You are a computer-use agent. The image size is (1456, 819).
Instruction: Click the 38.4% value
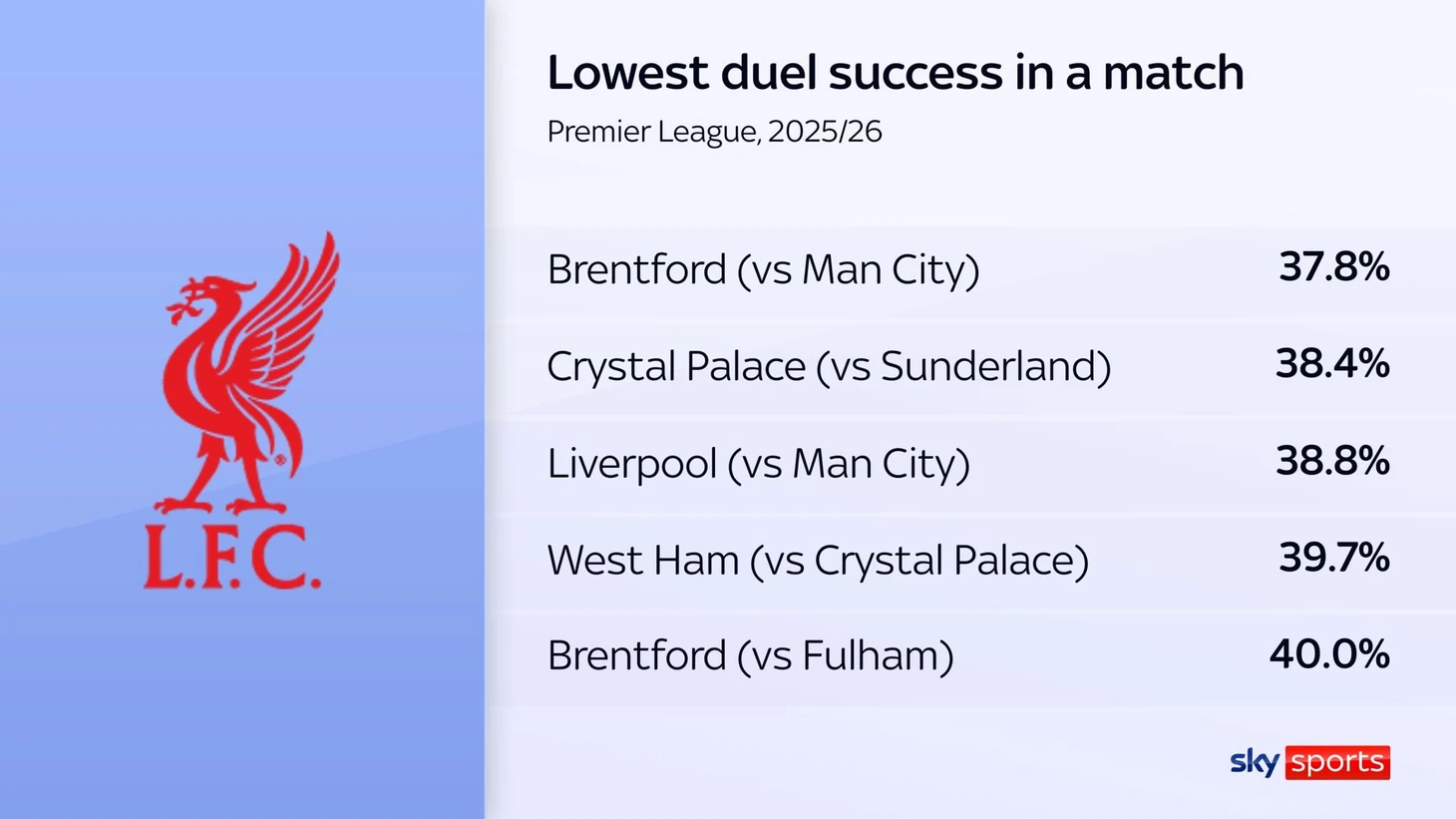point(1331,364)
